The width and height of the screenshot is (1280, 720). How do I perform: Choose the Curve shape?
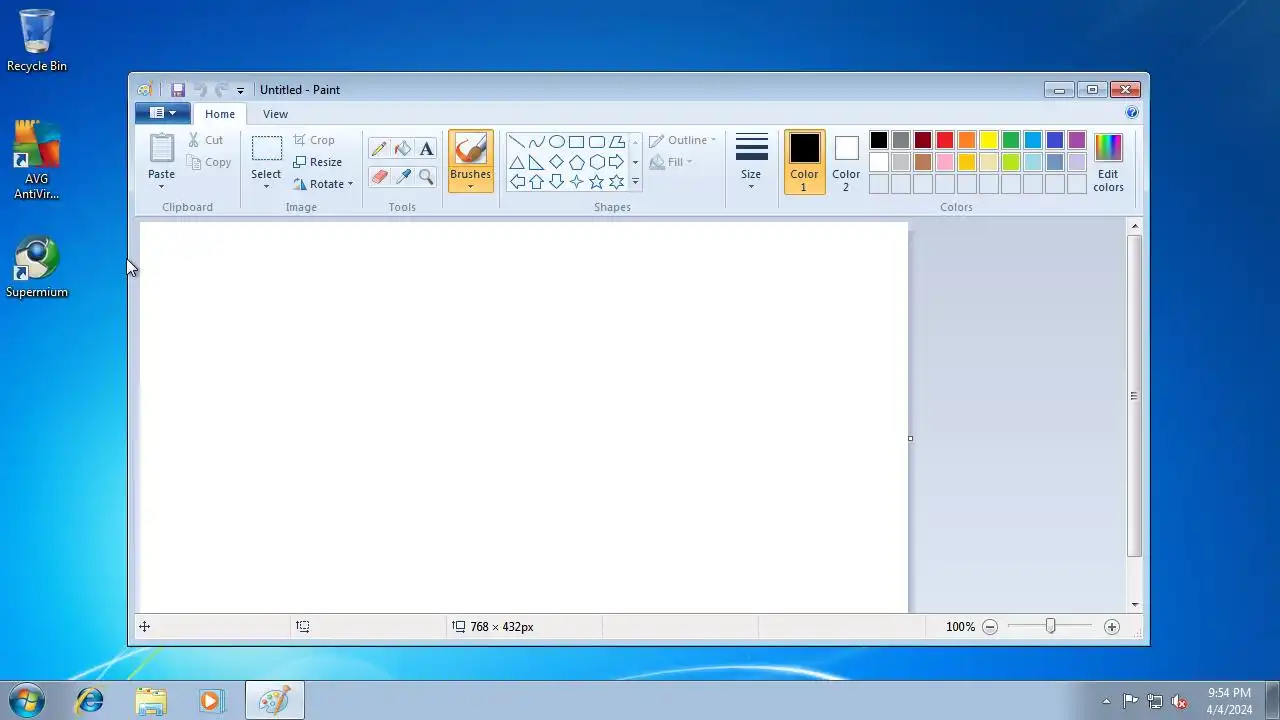click(537, 142)
